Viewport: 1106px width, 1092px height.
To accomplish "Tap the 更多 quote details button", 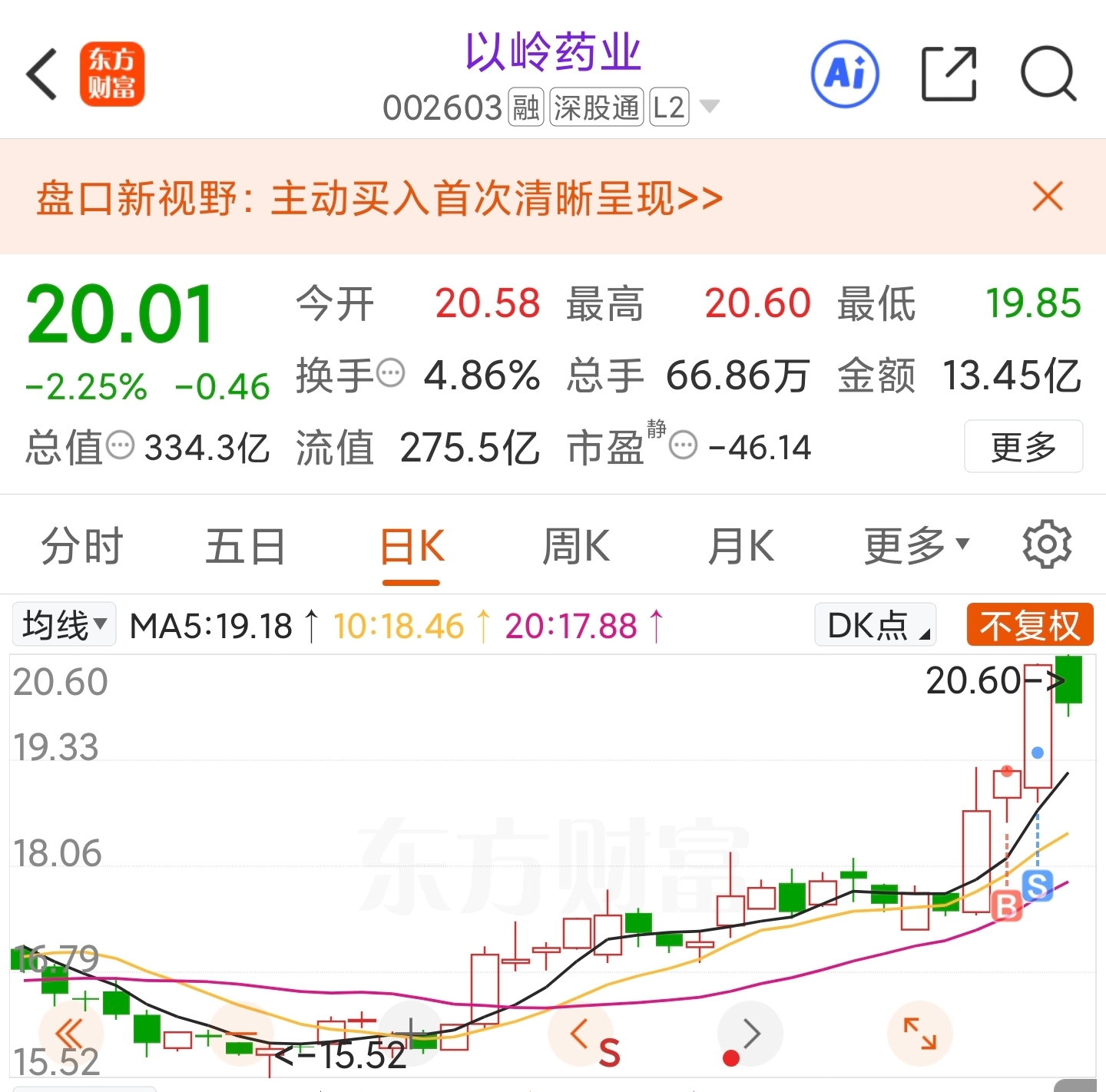I will pyautogui.click(x=1024, y=446).
